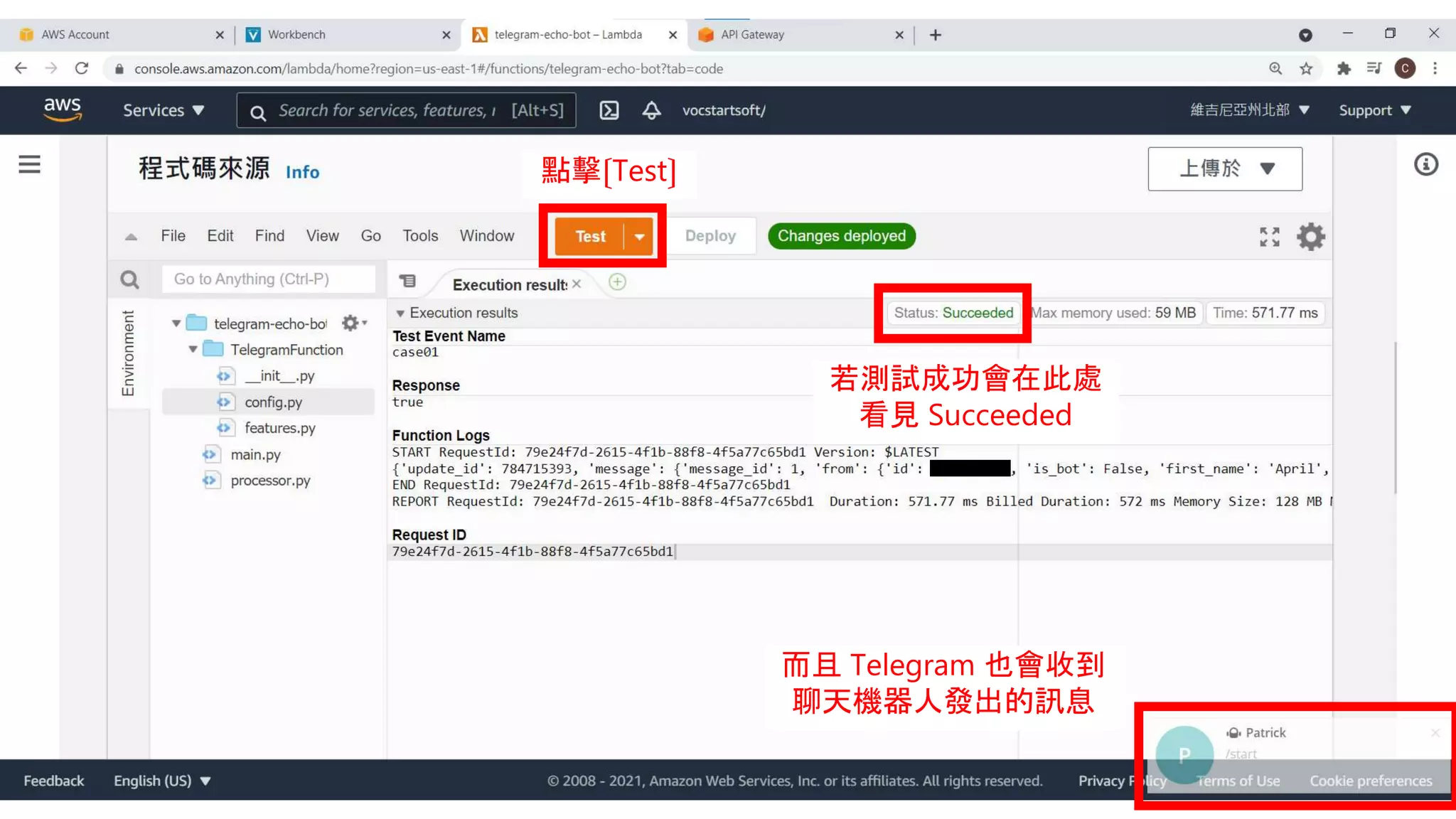Open editor preferences gear icon
Screen dimensions: 1456x819
pyautogui.click(x=1311, y=237)
